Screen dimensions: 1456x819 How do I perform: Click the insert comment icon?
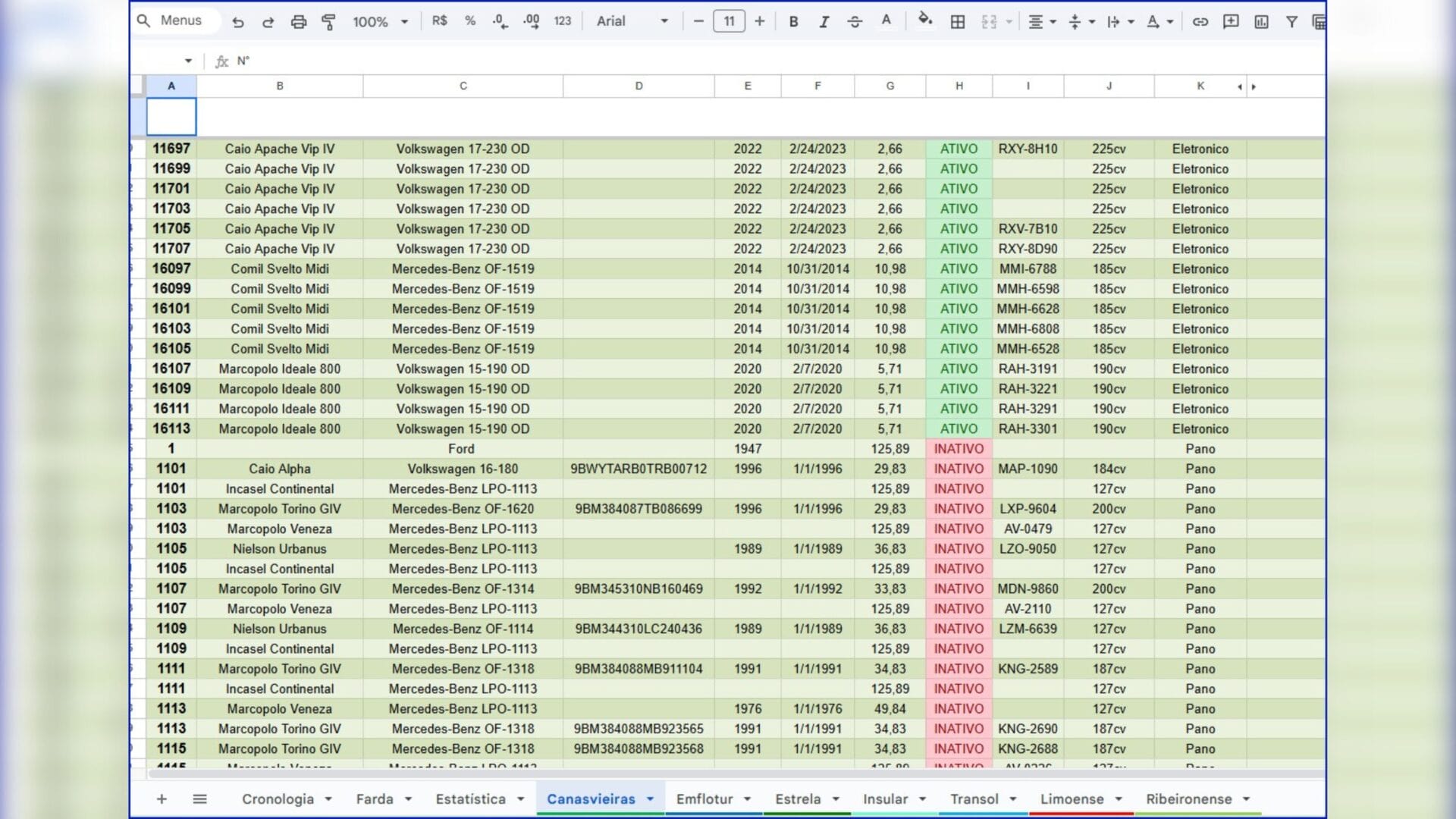point(1231,22)
